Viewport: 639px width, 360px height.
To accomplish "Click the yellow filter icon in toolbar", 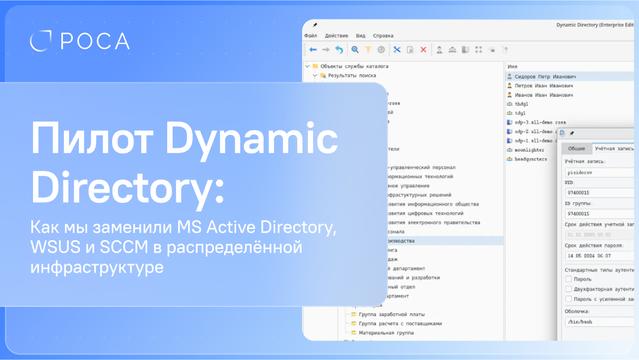I will tap(368, 50).
